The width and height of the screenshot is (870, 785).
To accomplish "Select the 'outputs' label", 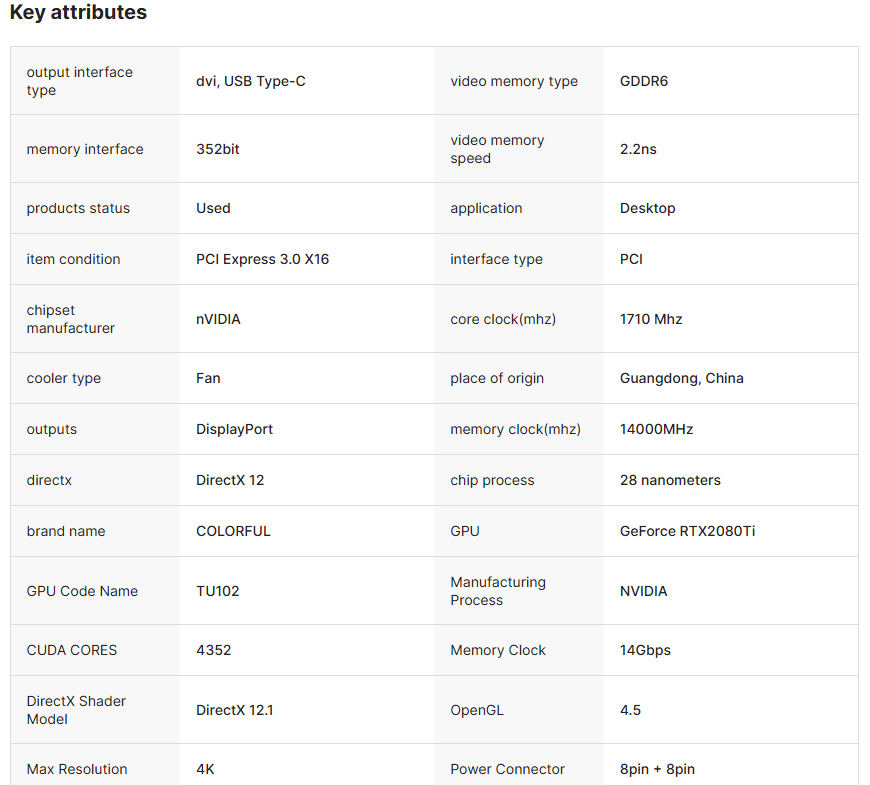I will [52, 429].
